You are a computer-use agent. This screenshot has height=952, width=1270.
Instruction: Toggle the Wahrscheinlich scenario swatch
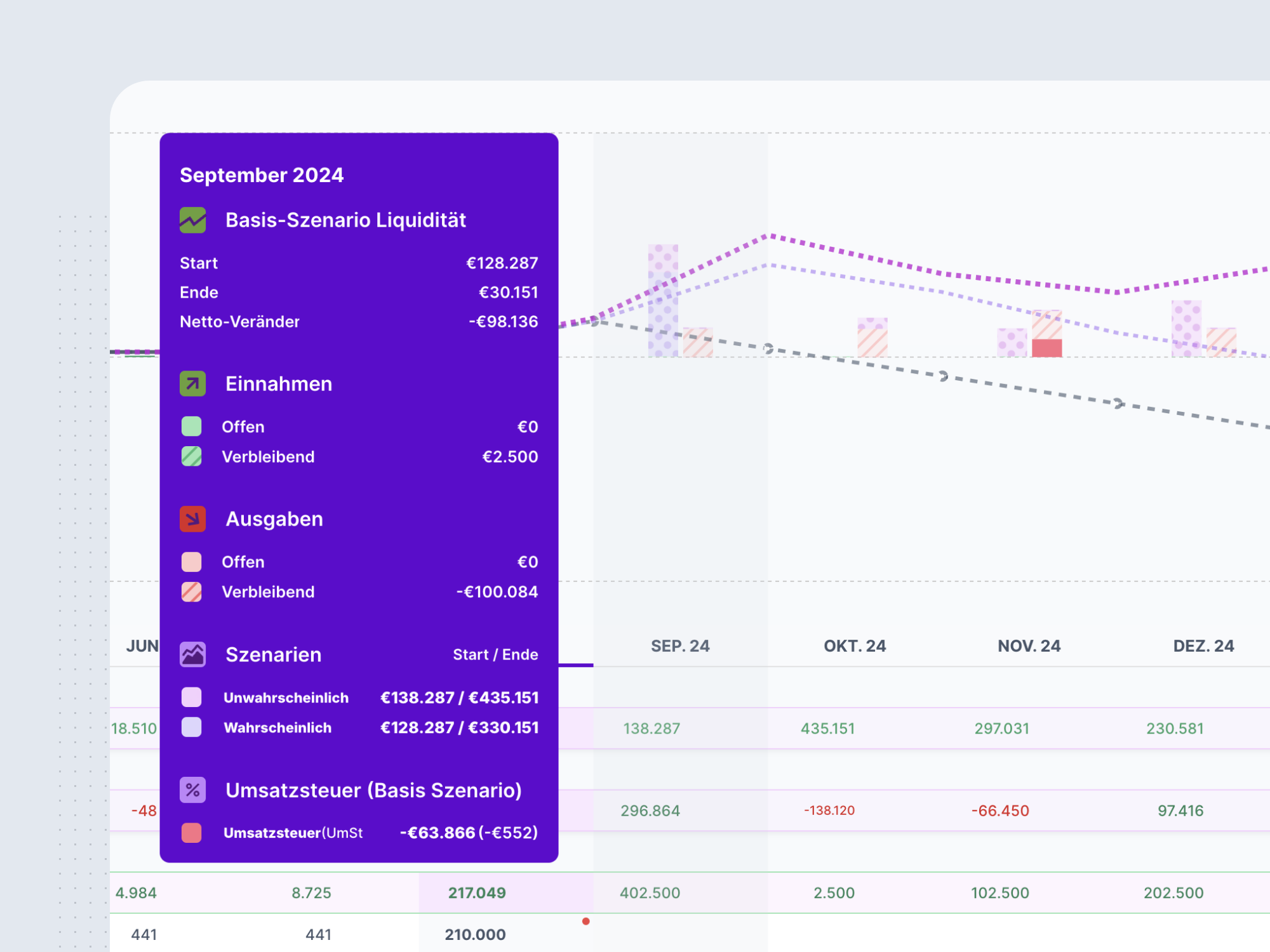[192, 727]
